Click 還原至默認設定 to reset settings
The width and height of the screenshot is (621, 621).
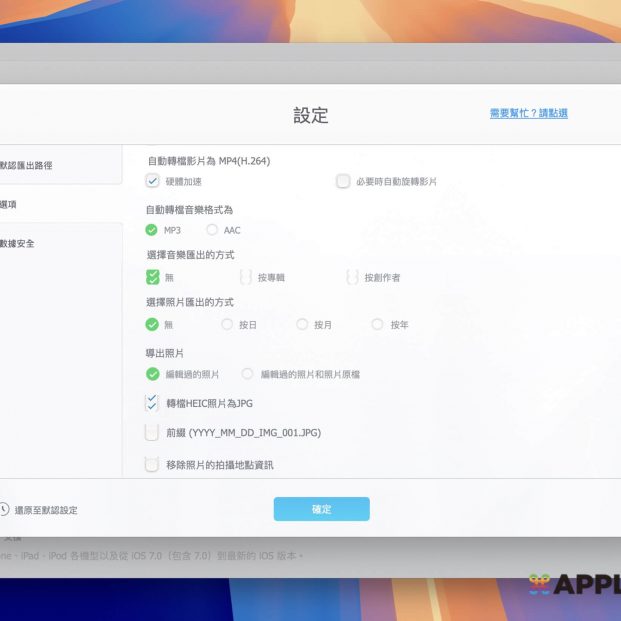point(46,510)
